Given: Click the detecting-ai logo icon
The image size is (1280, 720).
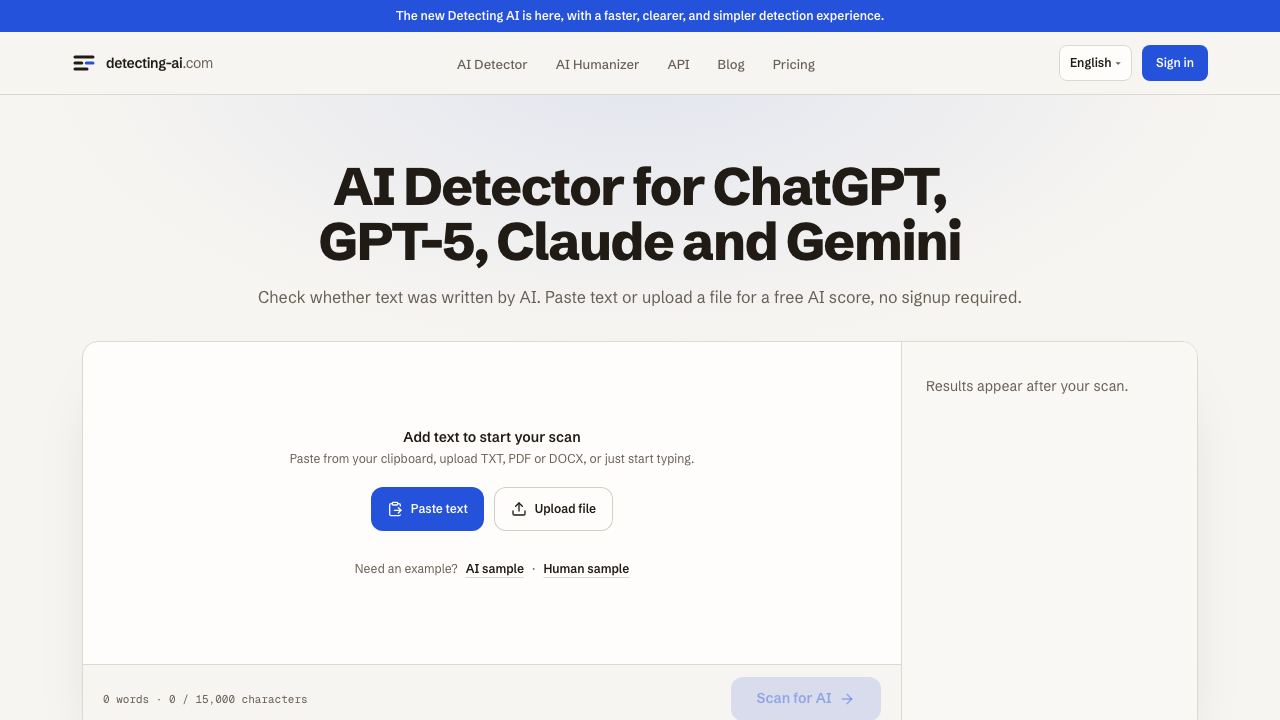Looking at the screenshot, I should pyautogui.click(x=84, y=63).
